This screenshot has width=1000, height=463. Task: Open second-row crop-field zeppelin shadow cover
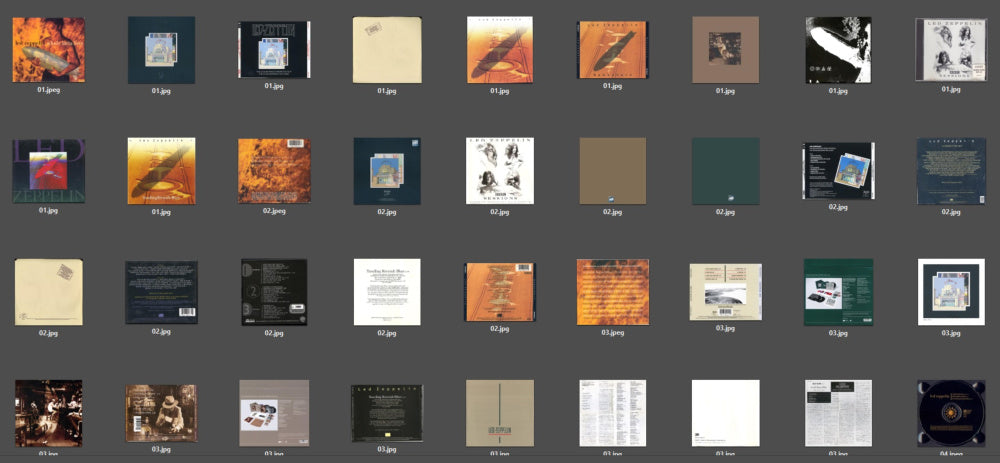161,172
